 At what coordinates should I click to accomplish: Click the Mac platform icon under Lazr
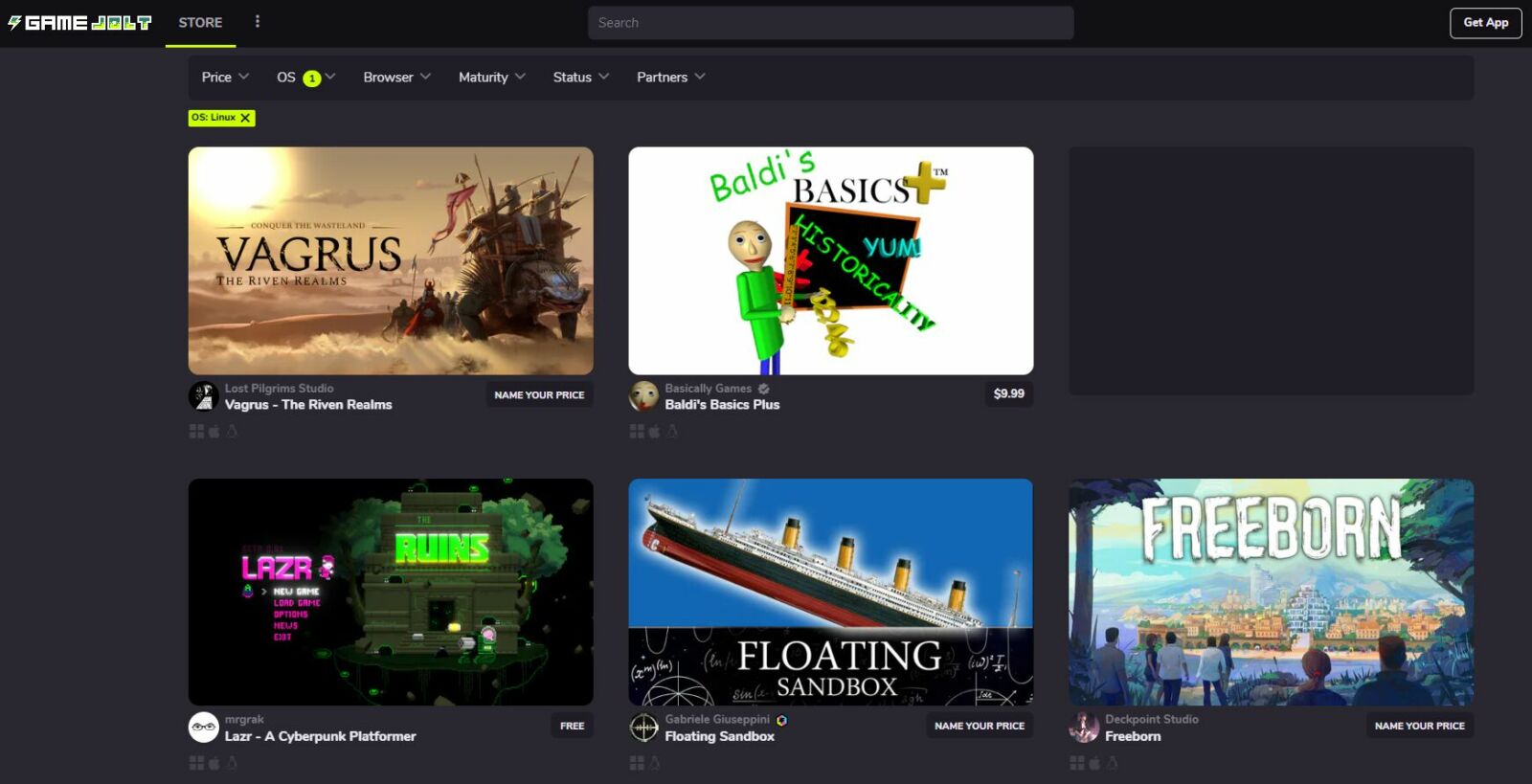(214, 763)
